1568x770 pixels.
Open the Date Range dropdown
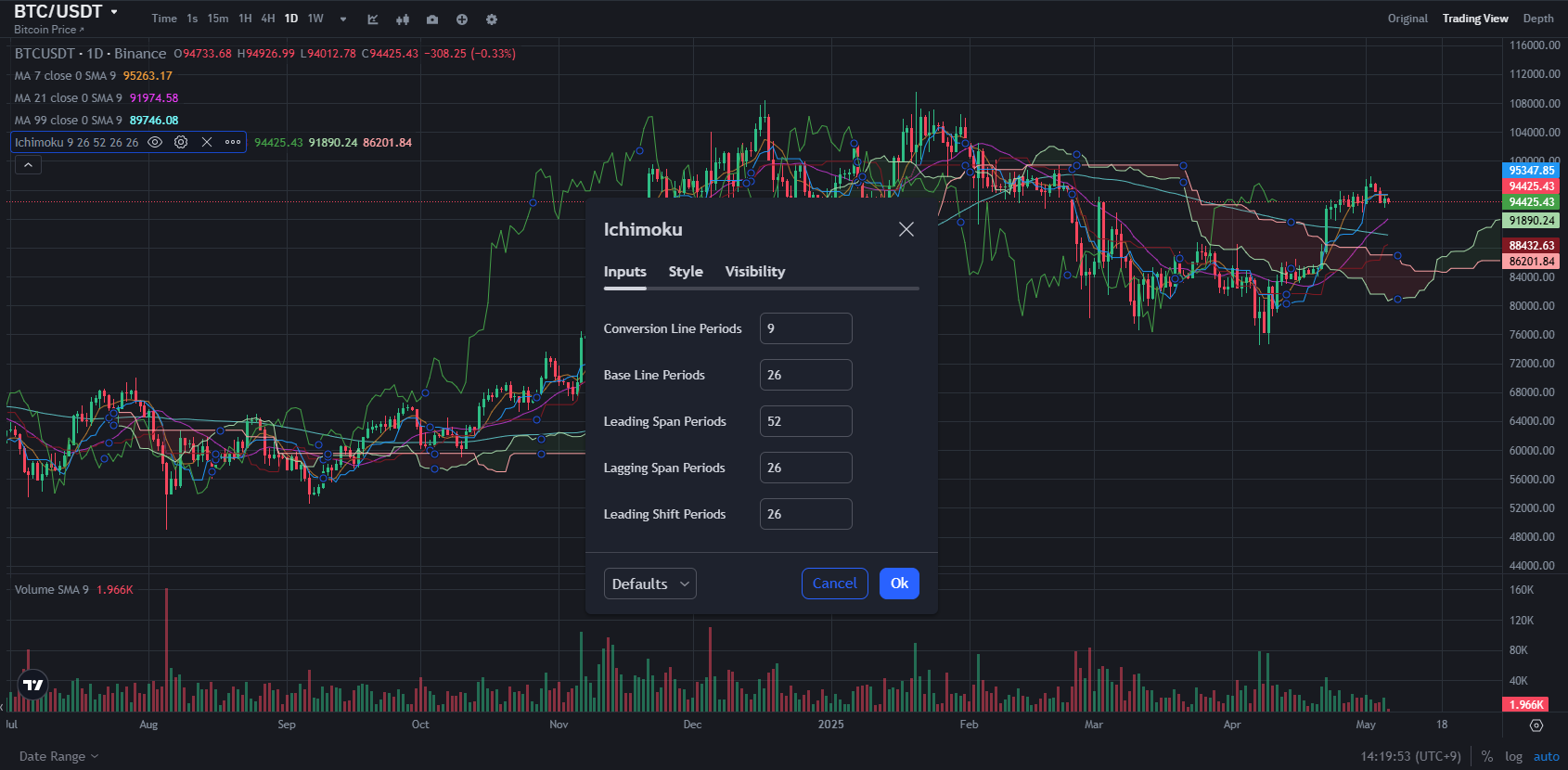[x=59, y=756]
